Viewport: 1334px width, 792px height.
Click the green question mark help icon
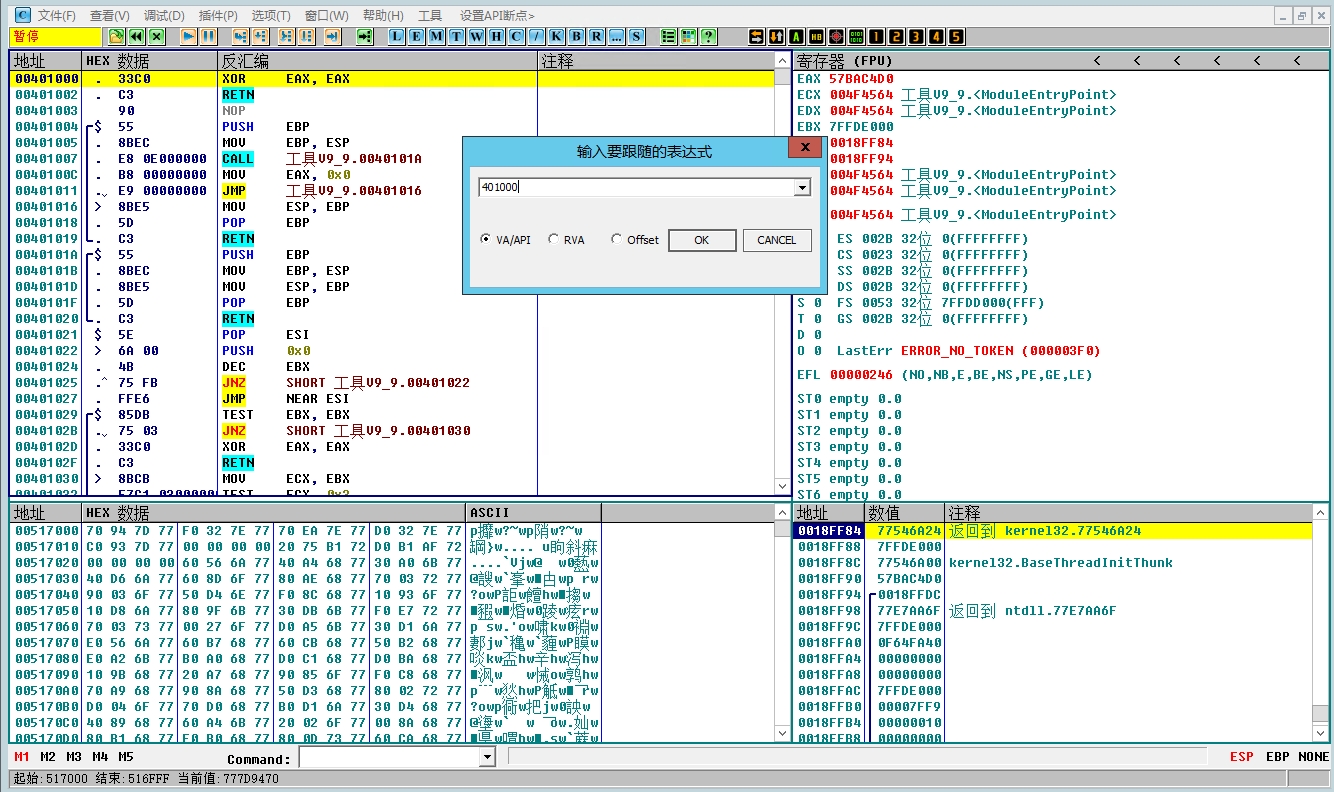click(x=708, y=36)
